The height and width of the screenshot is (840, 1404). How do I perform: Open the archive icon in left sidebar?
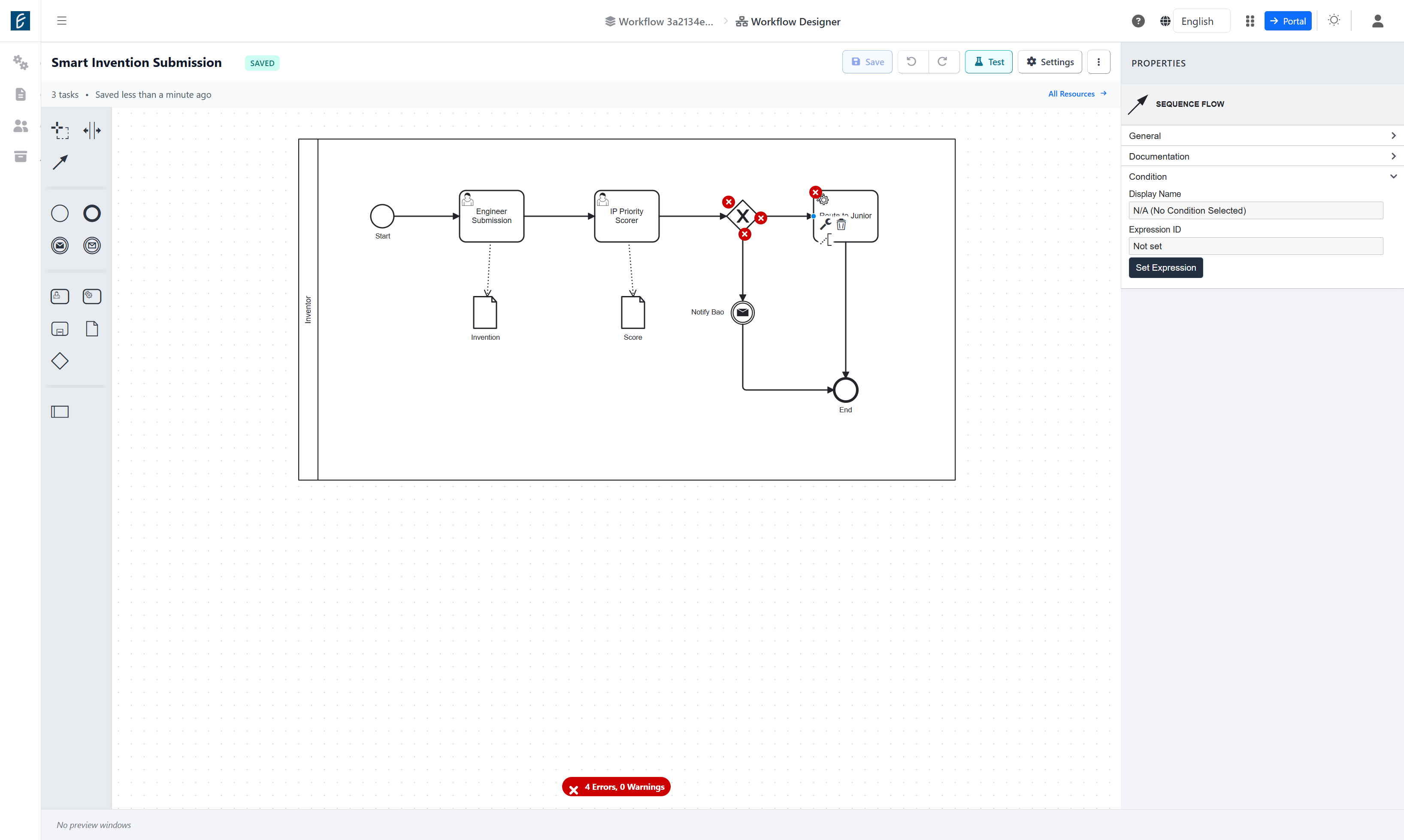(x=20, y=157)
